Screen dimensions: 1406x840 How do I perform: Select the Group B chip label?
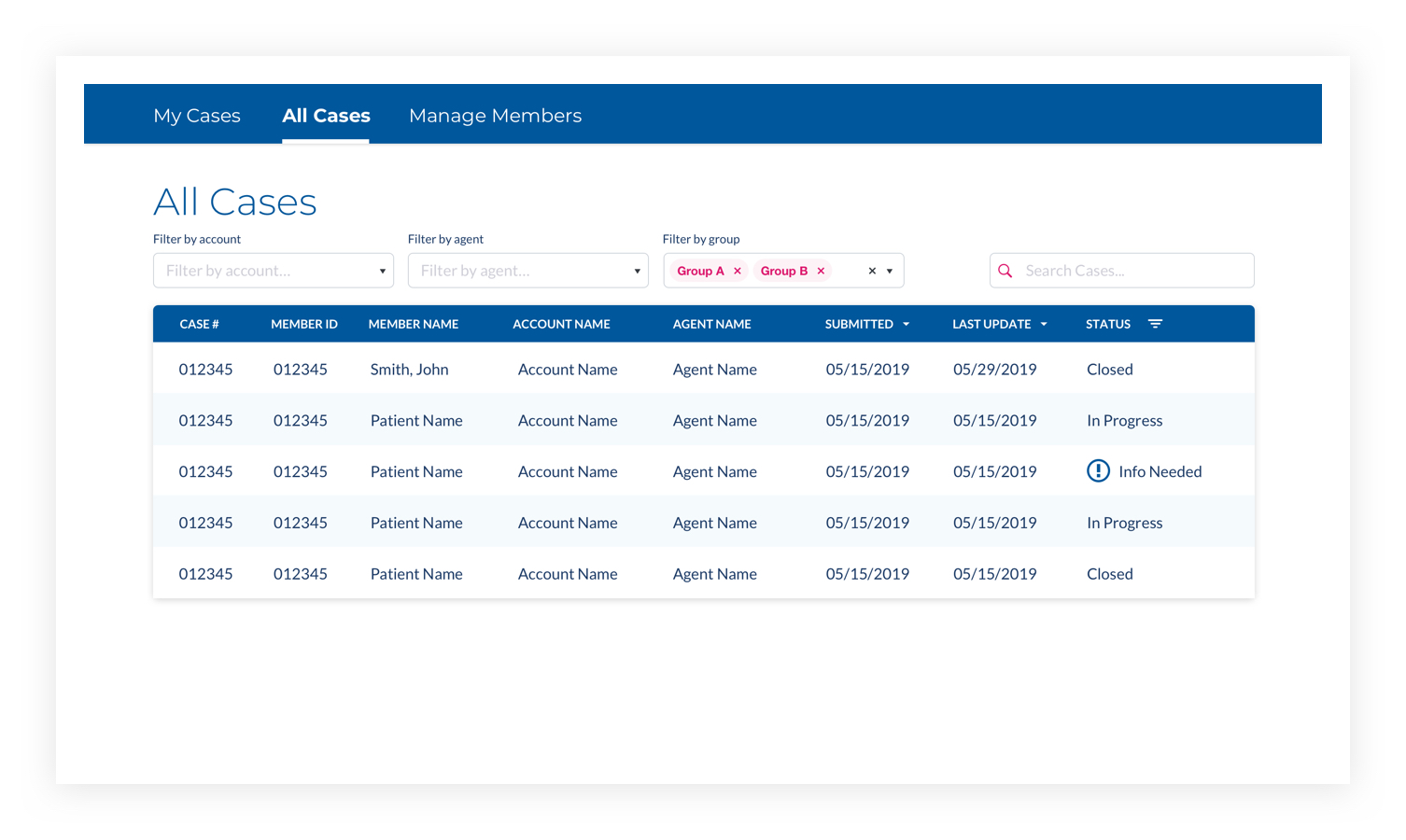click(784, 271)
